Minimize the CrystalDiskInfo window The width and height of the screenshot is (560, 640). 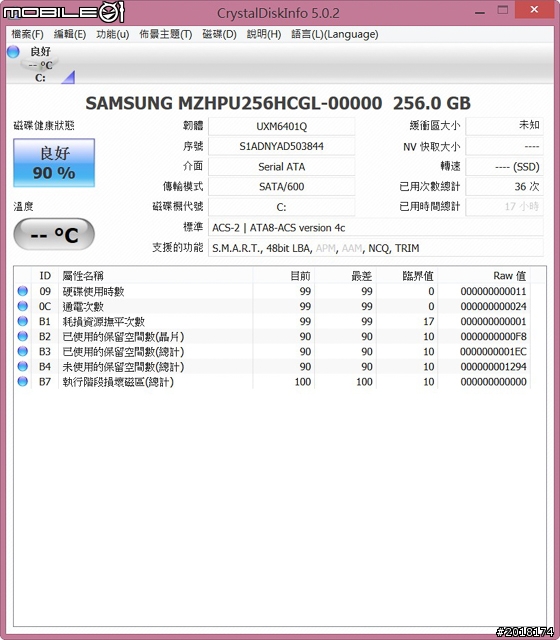[480, 11]
